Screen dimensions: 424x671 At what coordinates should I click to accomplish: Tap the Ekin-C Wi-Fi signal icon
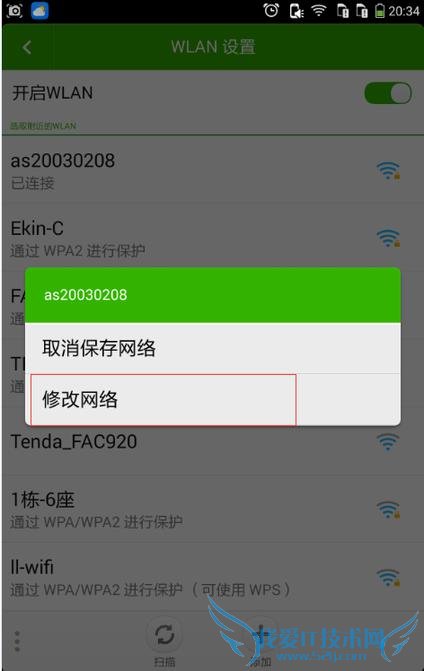pyautogui.click(x=388, y=238)
